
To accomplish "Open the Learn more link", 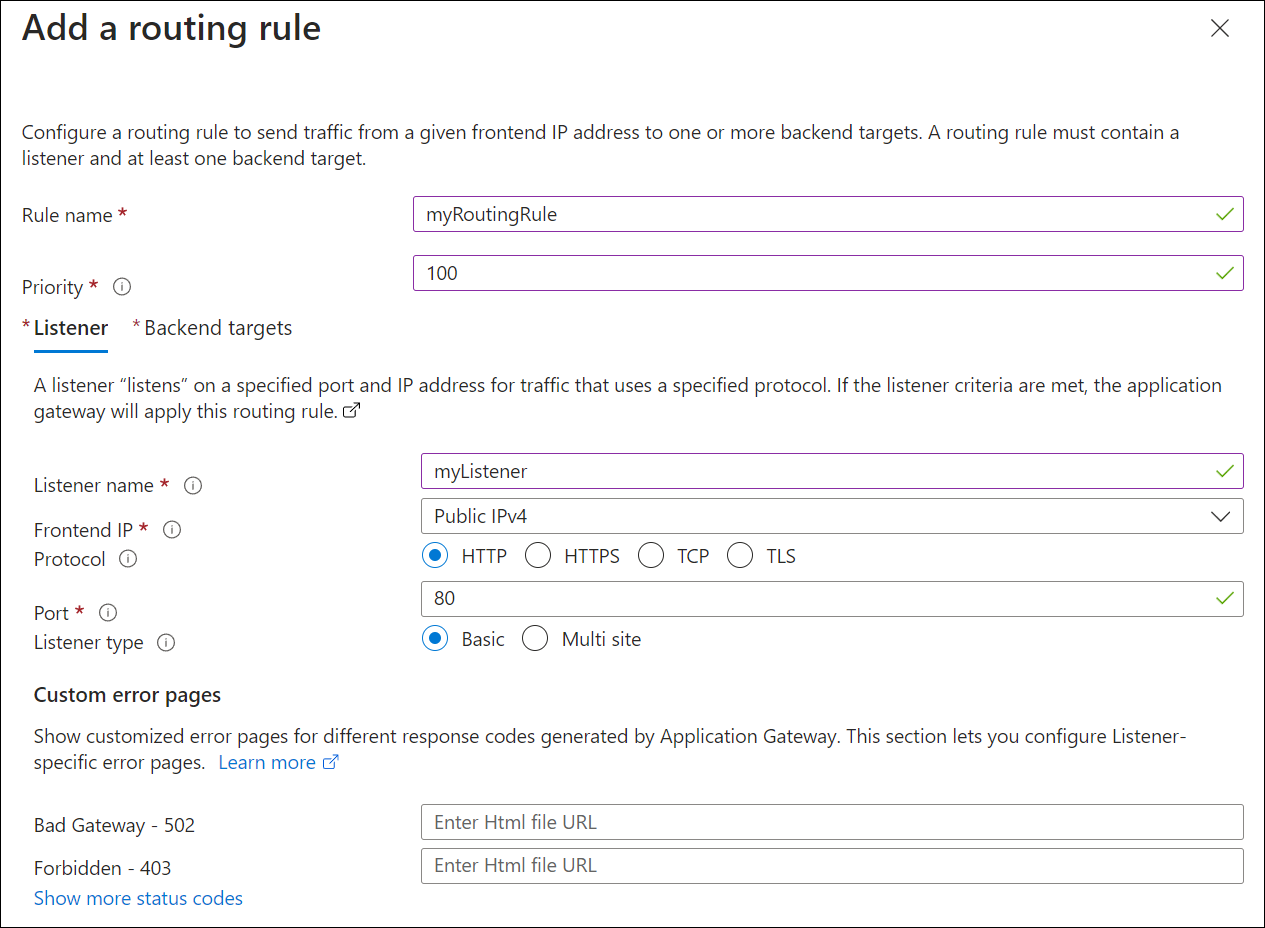I will (x=268, y=762).
